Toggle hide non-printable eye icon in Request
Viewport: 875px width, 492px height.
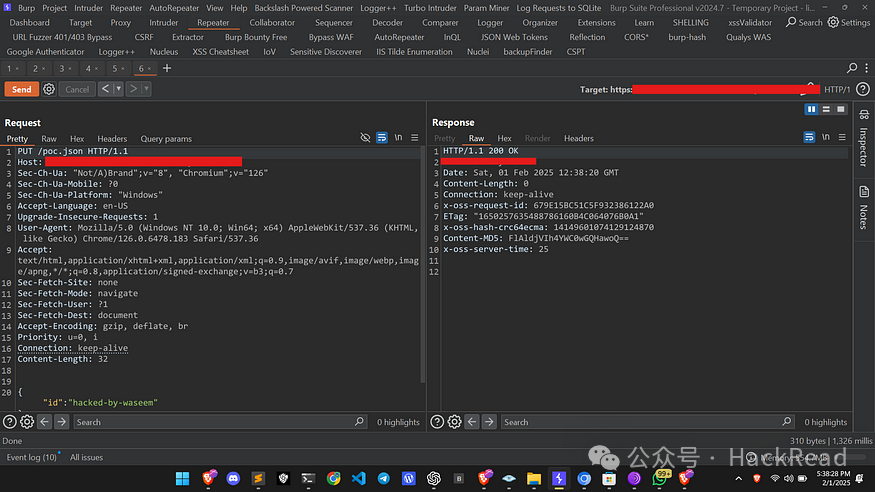pyautogui.click(x=366, y=137)
